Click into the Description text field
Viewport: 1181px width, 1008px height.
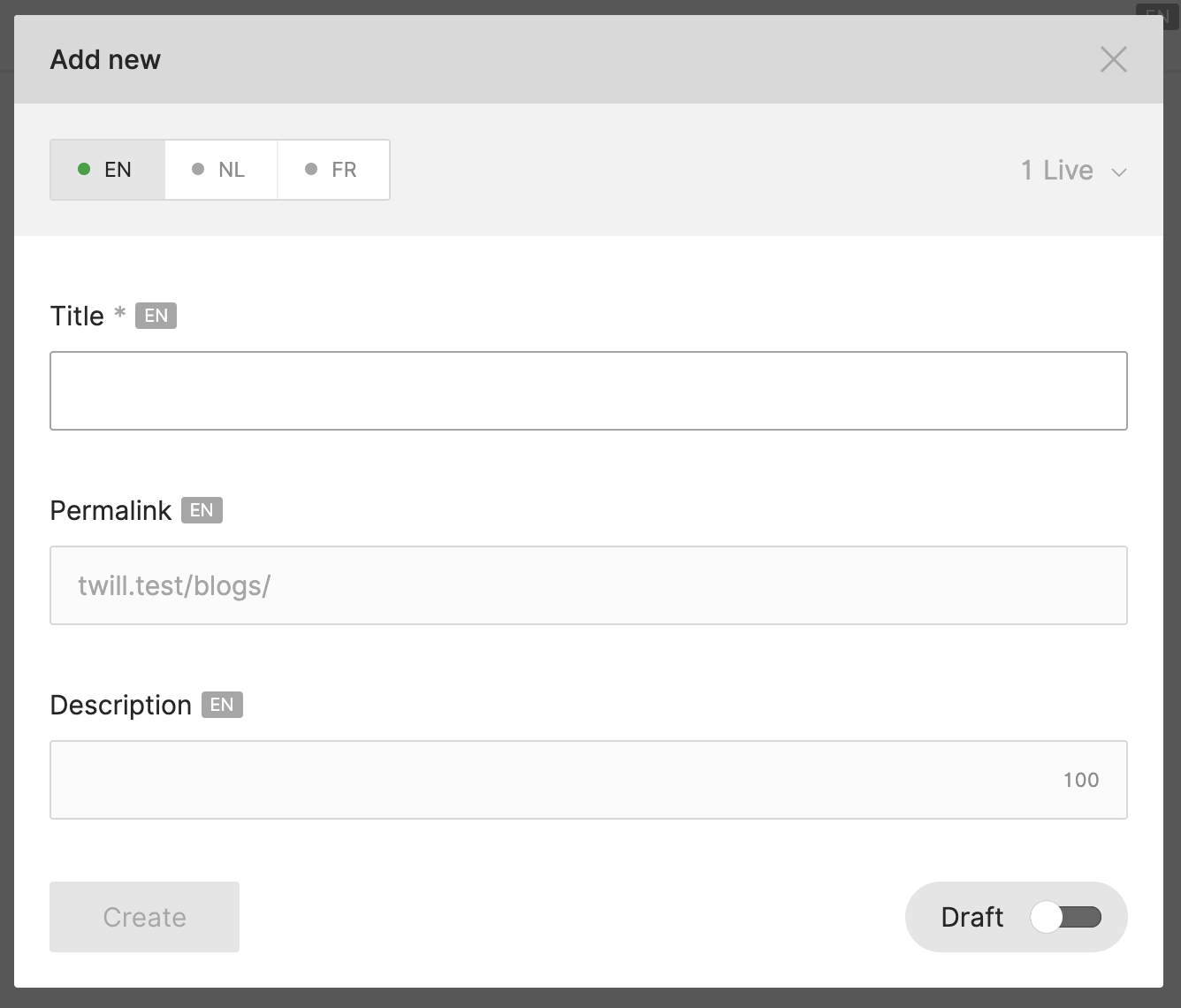tap(589, 780)
